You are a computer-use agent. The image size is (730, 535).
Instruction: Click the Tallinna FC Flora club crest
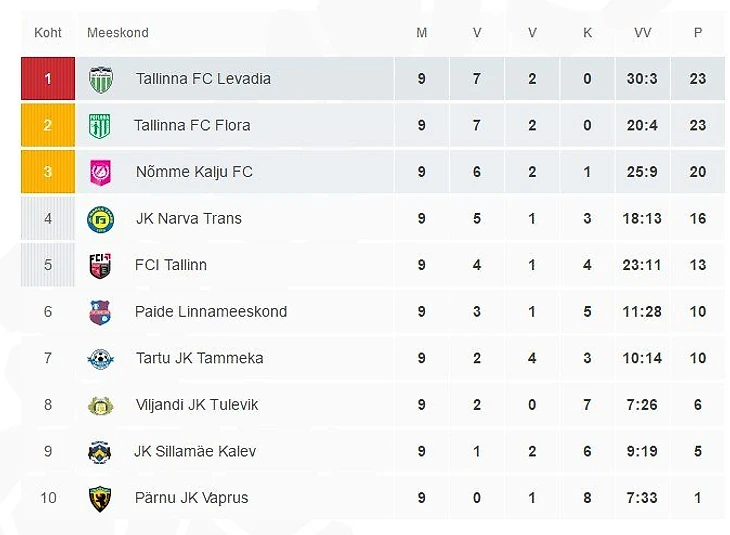[x=100, y=125]
